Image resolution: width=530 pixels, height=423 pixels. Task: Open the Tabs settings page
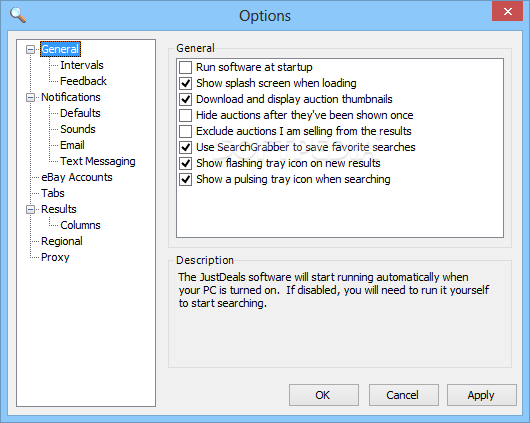(x=53, y=193)
